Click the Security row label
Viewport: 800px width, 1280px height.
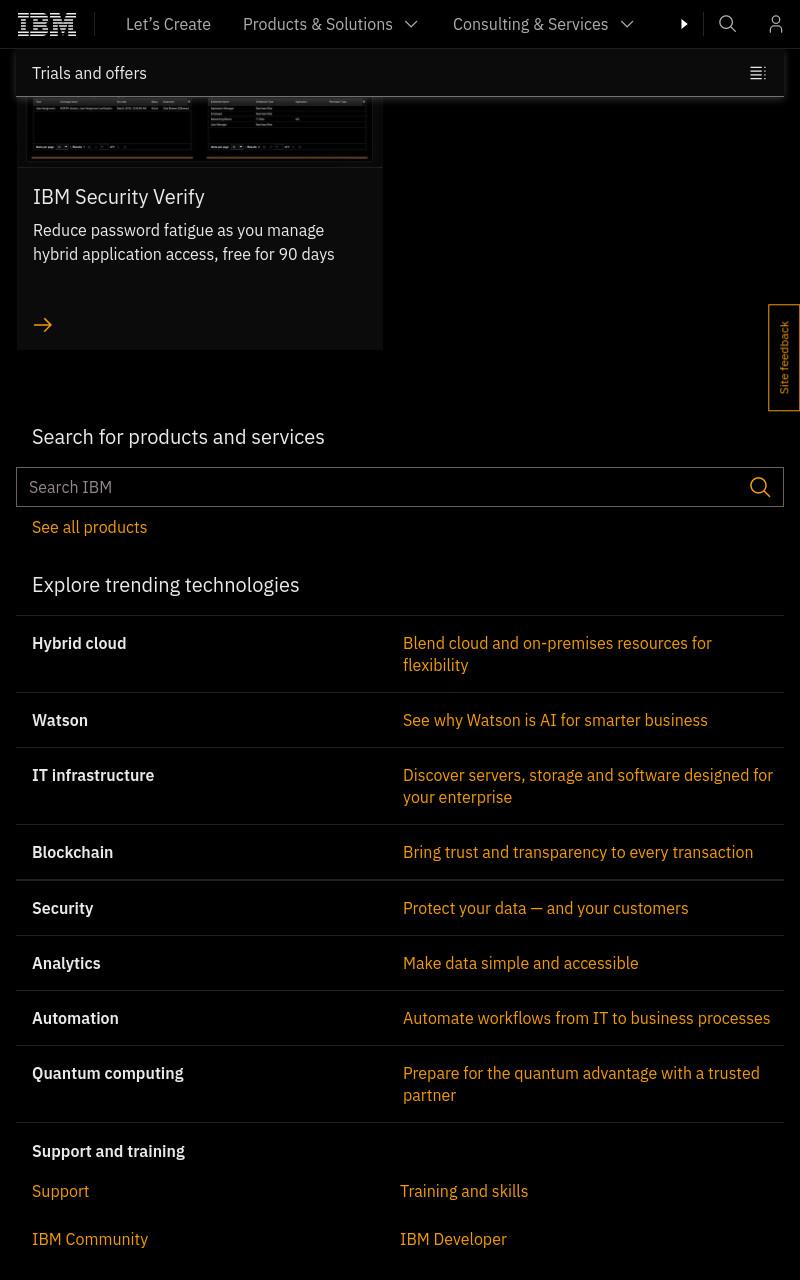[62, 908]
